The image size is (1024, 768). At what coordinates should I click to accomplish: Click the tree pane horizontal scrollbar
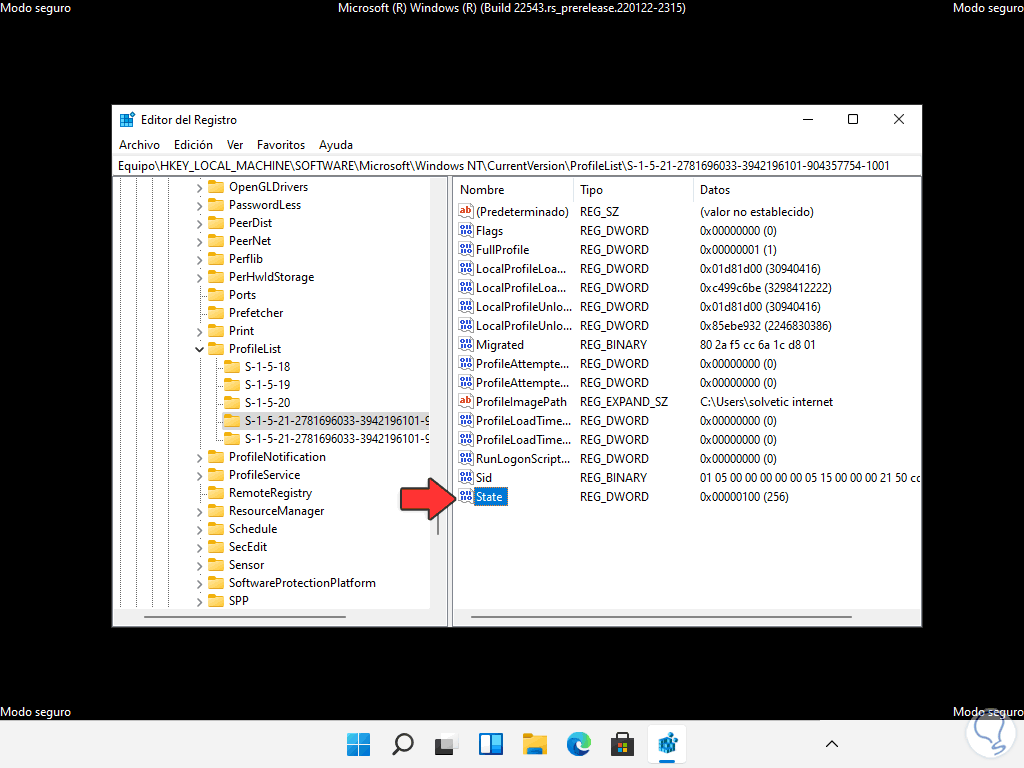(245, 616)
